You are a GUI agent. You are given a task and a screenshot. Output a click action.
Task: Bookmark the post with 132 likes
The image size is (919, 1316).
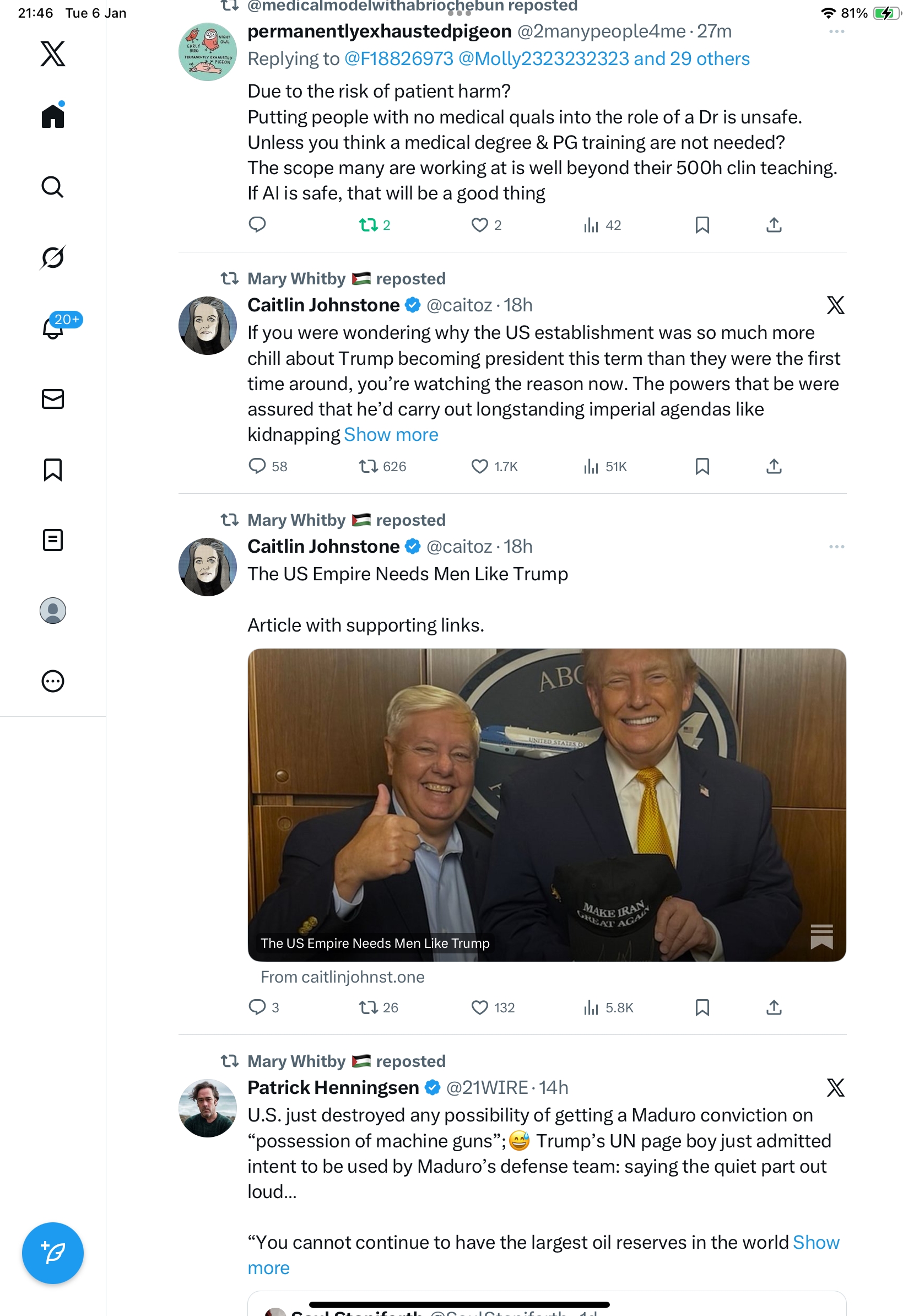702,1007
